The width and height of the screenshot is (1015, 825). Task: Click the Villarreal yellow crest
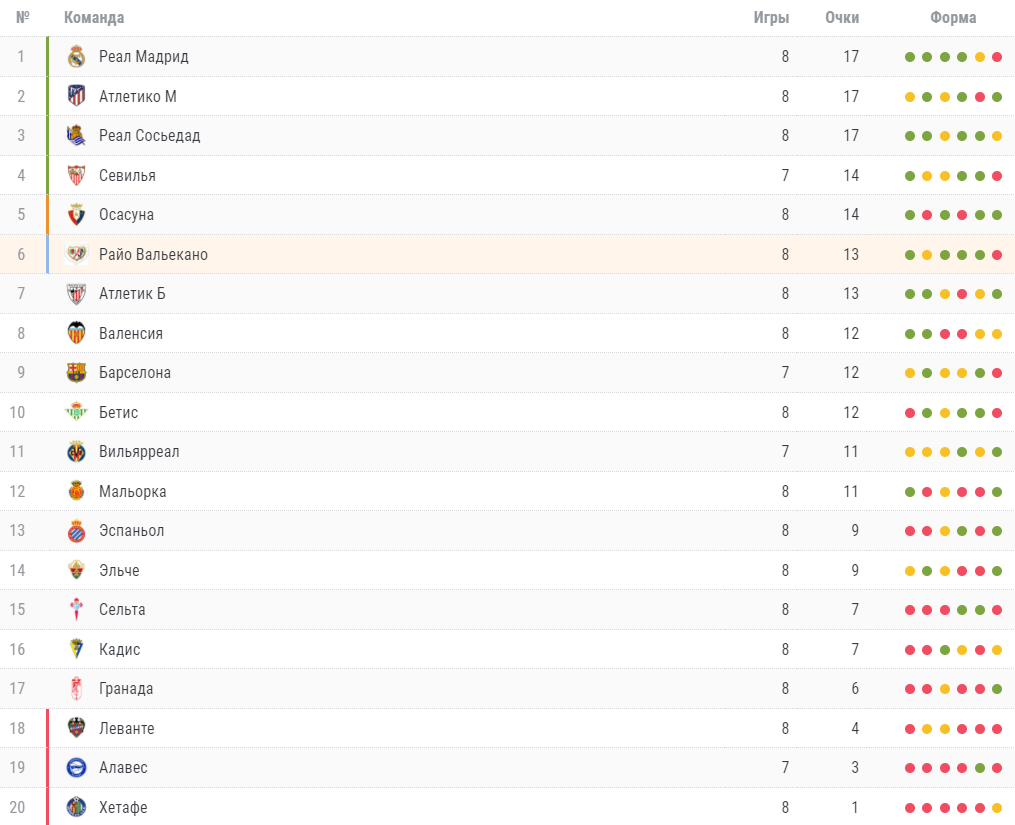76,451
